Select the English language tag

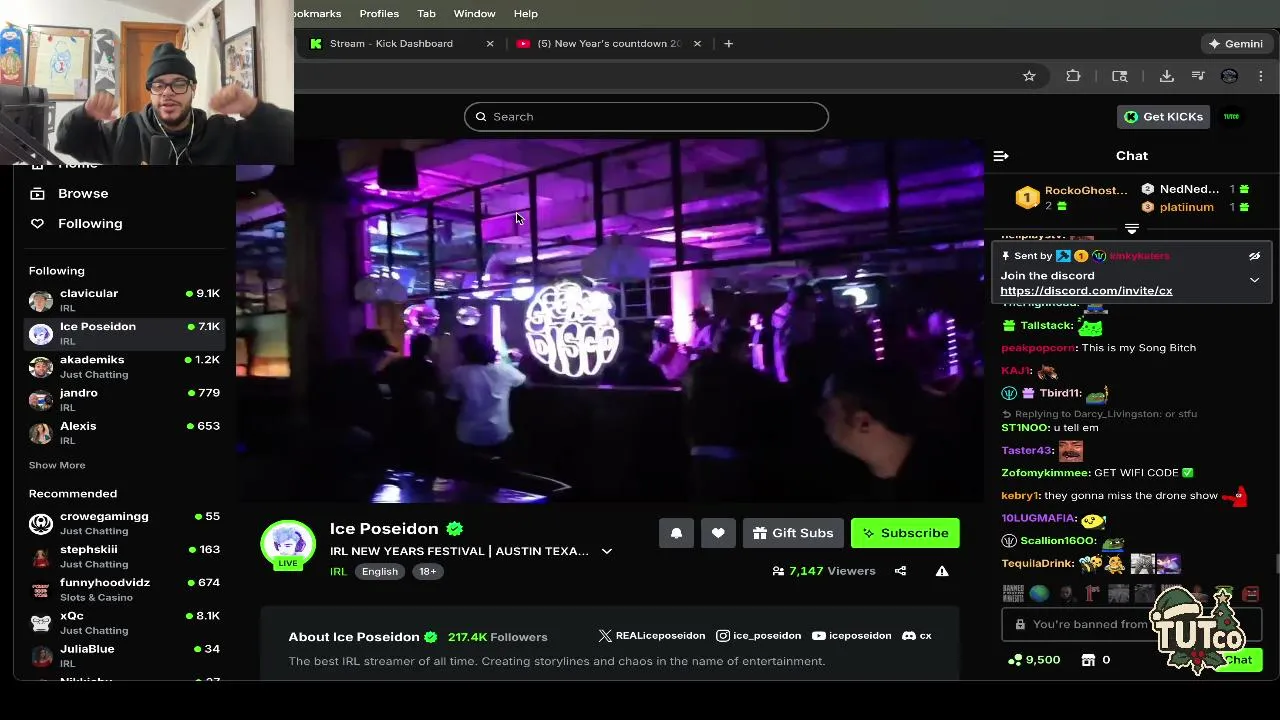[380, 572]
